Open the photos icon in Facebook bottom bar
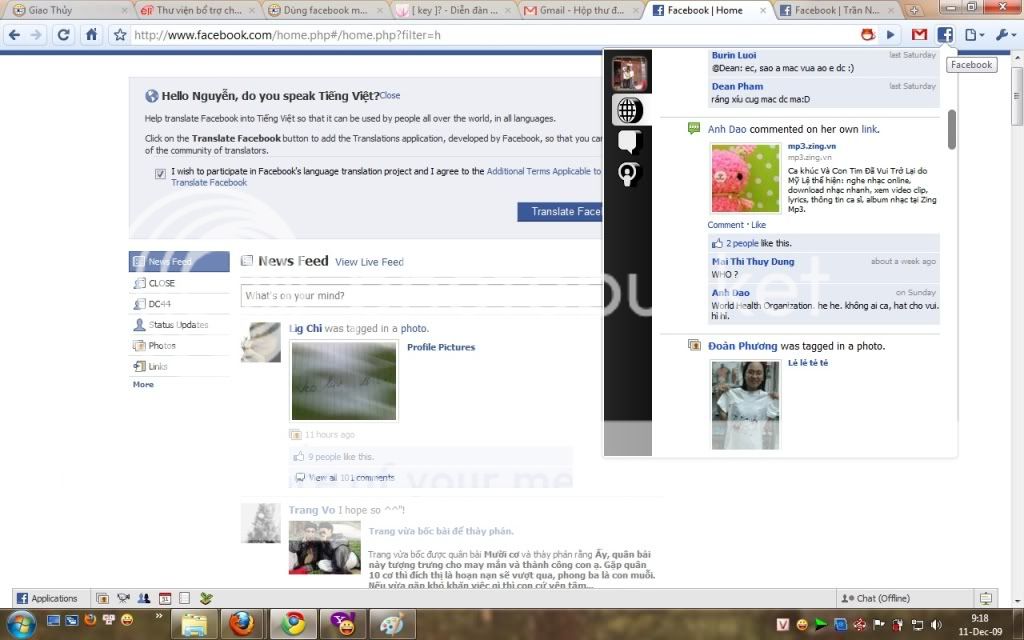1024x640 pixels. pyautogui.click(x=103, y=598)
